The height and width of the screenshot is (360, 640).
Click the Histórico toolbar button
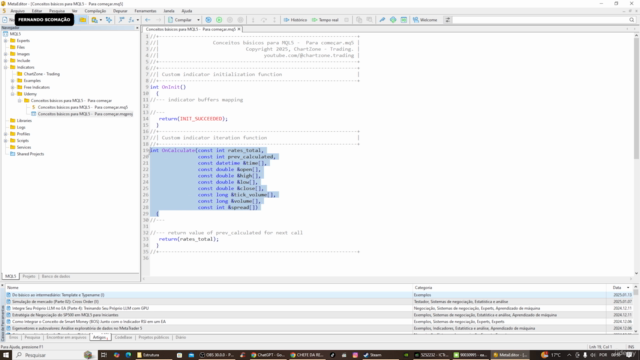click(x=295, y=20)
